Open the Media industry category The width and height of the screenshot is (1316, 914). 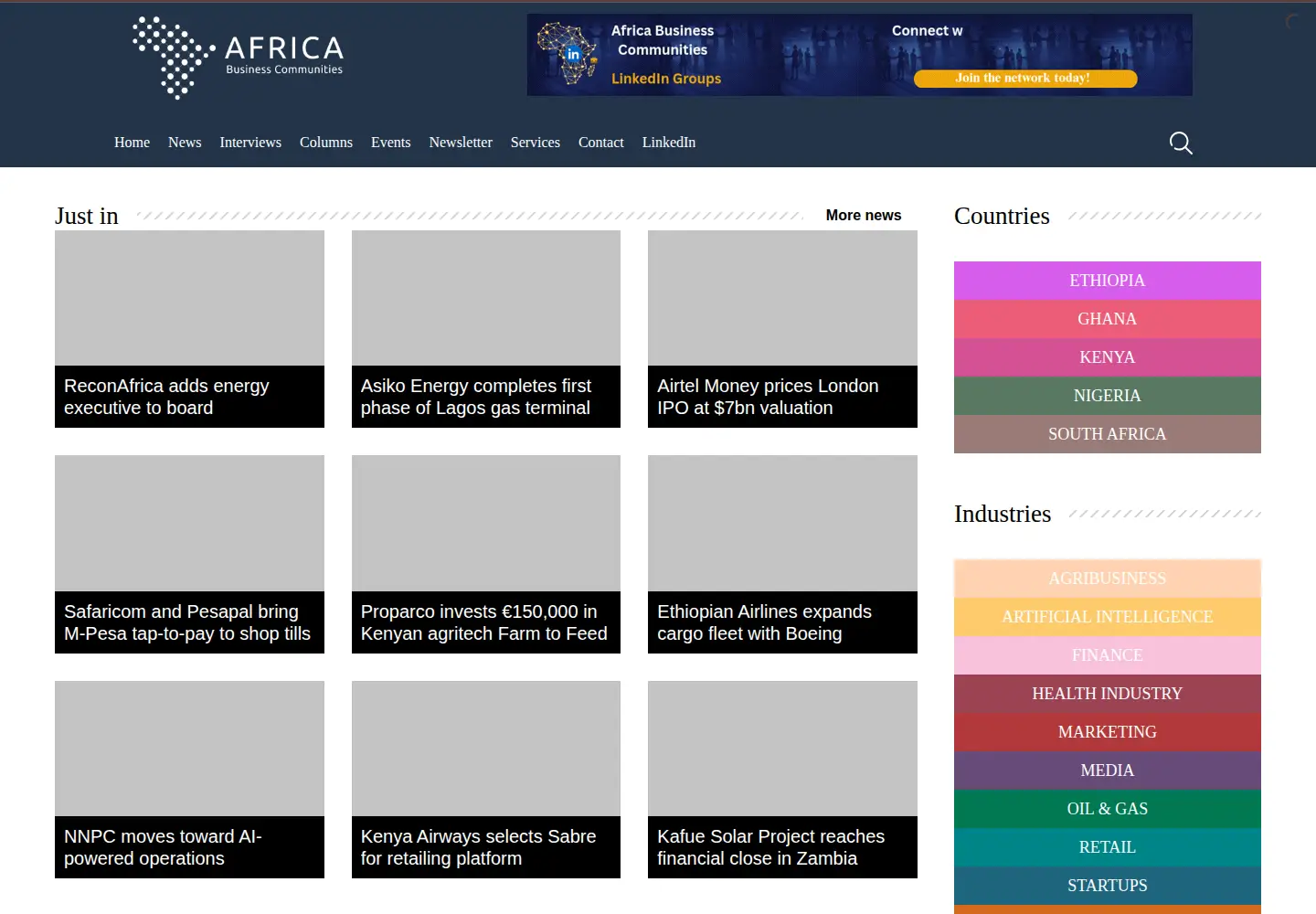pos(1108,771)
